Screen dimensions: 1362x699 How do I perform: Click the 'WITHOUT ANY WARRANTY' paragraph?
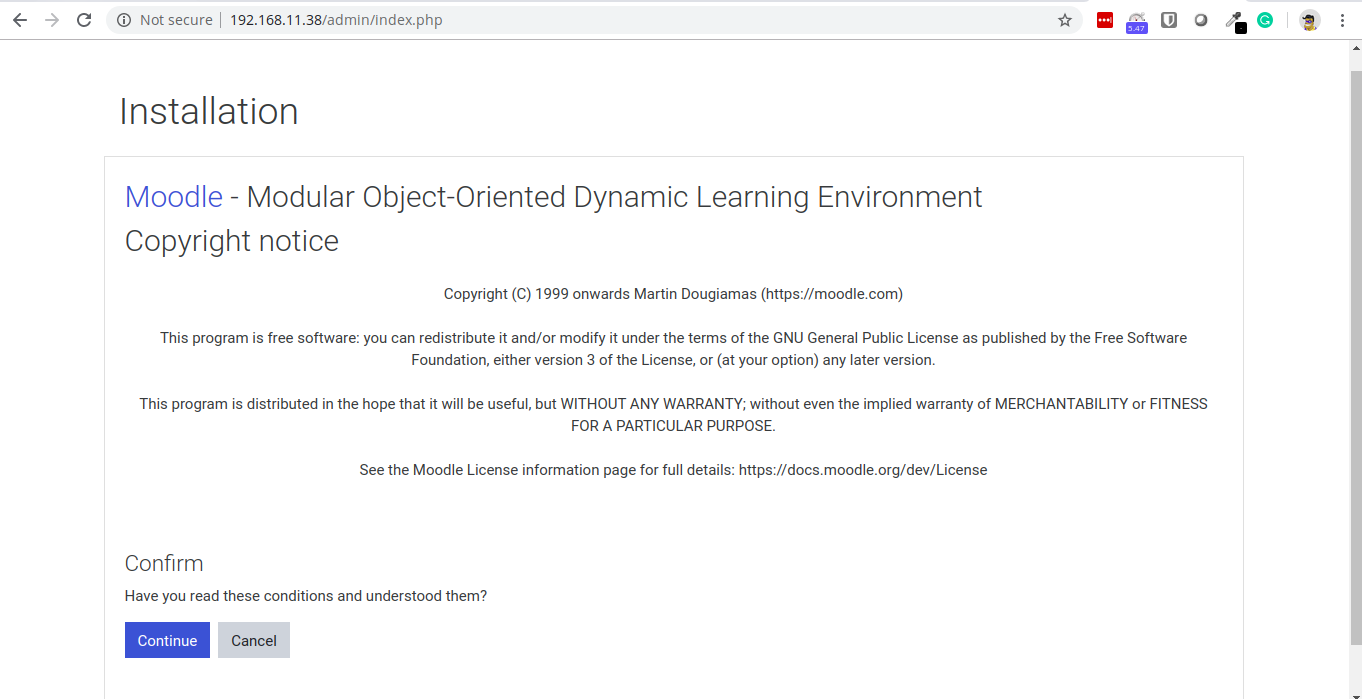[x=673, y=415]
